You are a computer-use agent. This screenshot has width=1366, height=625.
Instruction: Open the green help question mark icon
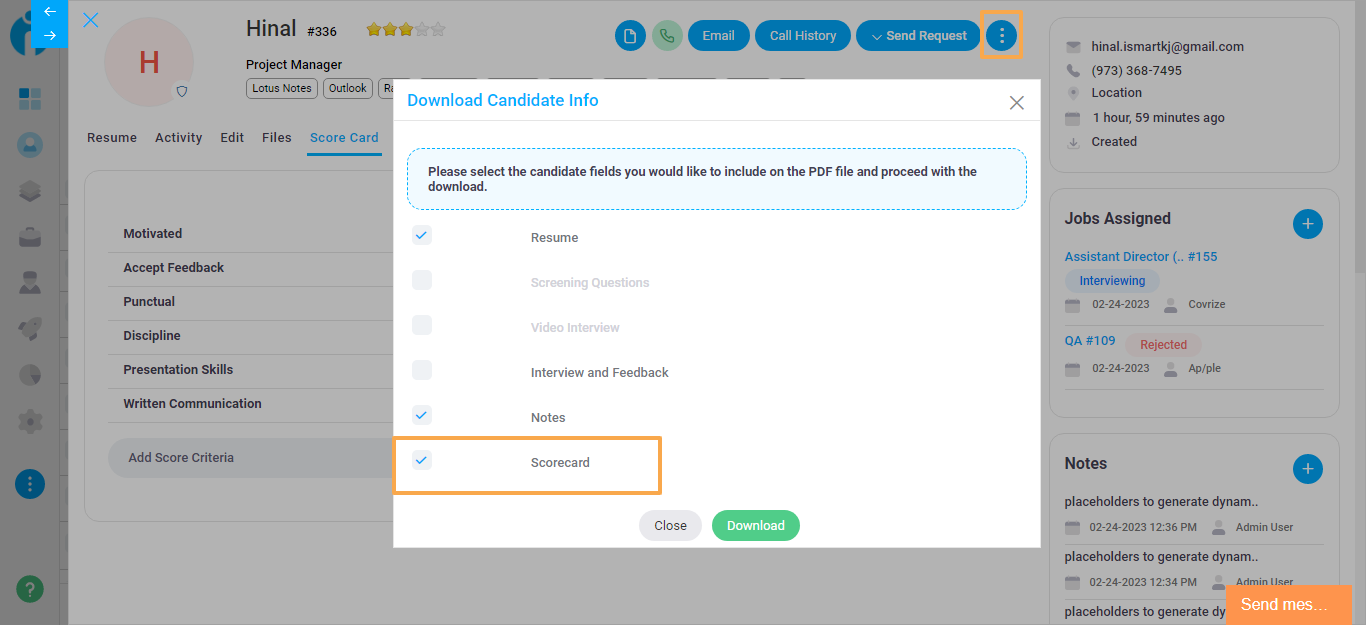click(30, 589)
